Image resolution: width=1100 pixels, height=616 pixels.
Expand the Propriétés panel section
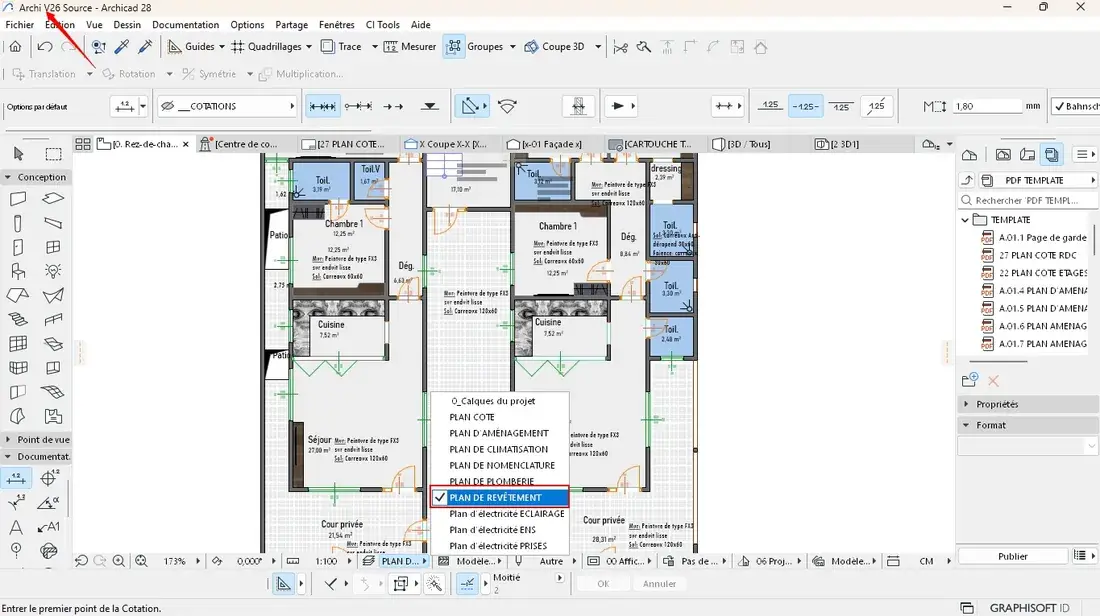click(x=966, y=404)
